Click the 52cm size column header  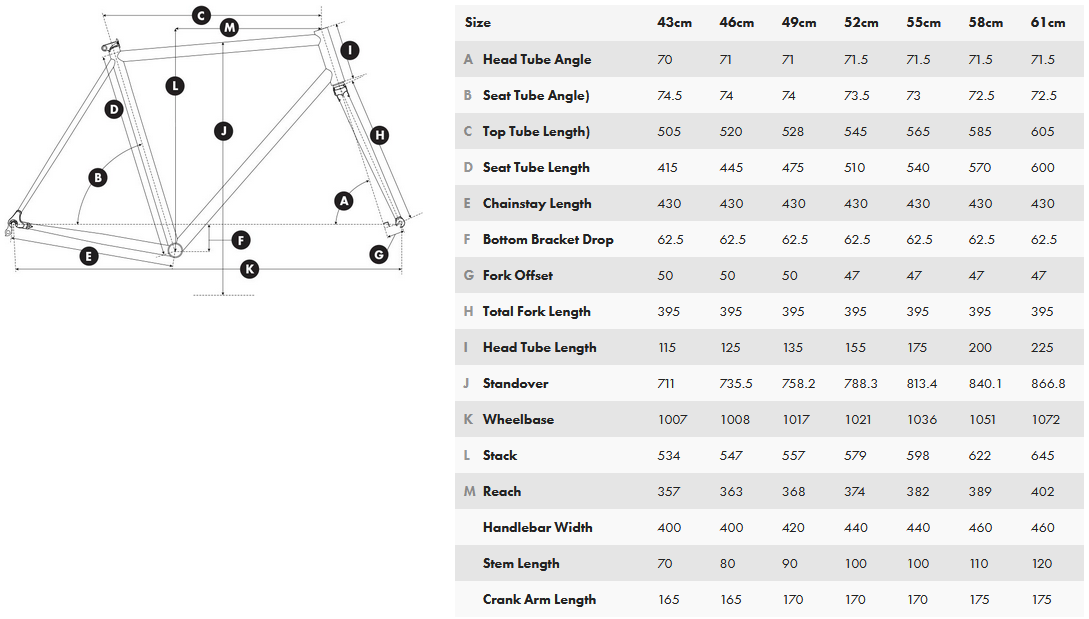click(861, 23)
